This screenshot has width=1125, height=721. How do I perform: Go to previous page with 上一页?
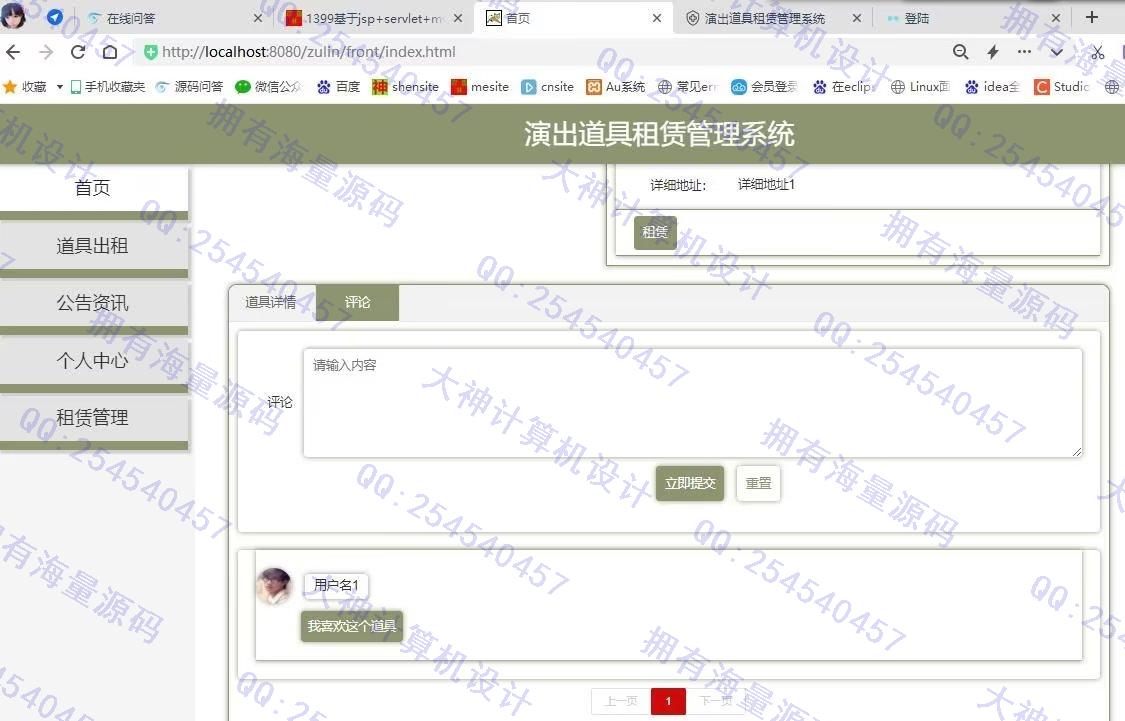point(621,701)
